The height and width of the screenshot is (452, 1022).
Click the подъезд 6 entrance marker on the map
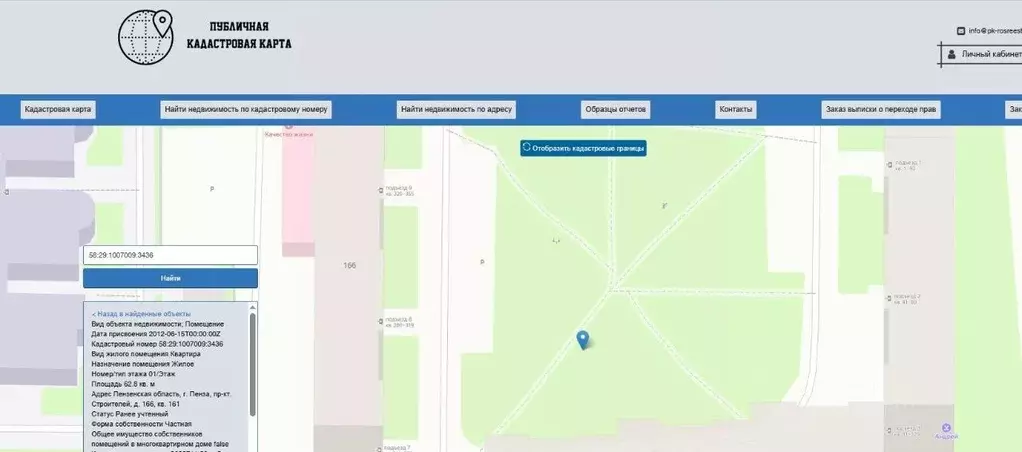pos(381,321)
